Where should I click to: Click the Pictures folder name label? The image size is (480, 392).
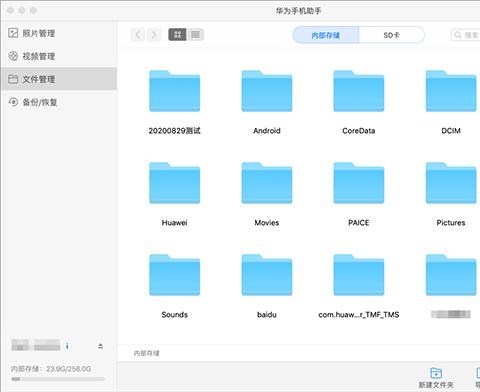tap(451, 223)
